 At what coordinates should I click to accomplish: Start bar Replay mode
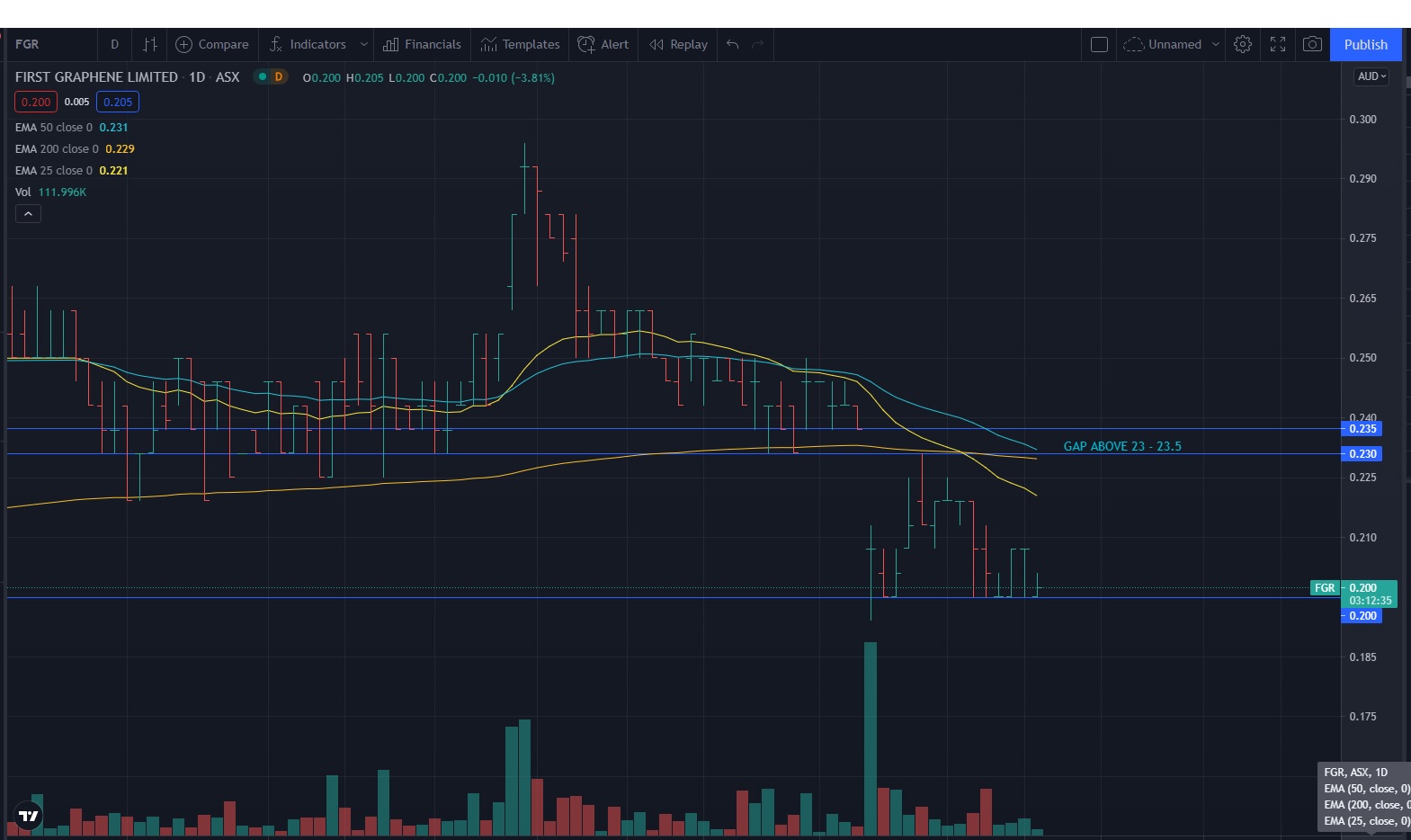678,44
